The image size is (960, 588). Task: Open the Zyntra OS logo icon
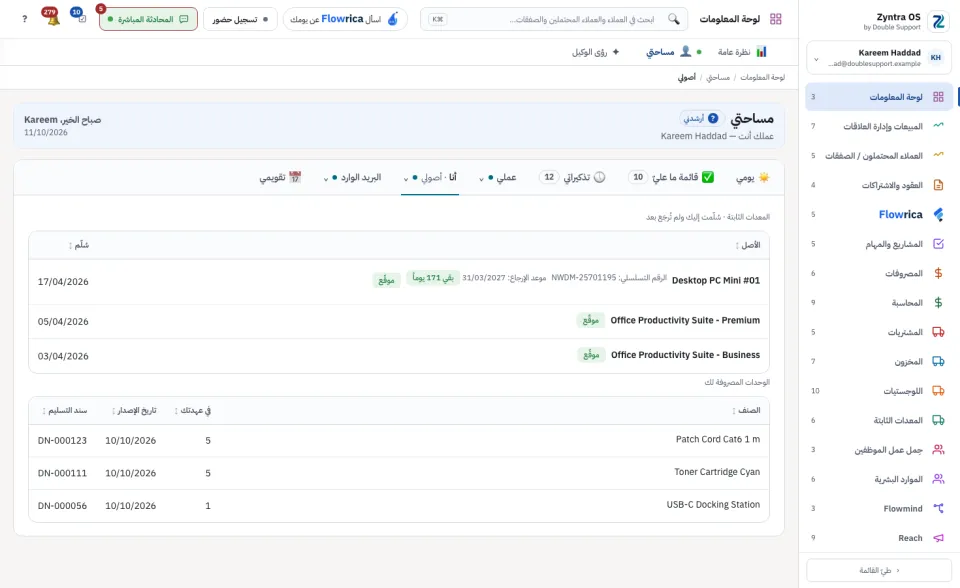(x=938, y=22)
